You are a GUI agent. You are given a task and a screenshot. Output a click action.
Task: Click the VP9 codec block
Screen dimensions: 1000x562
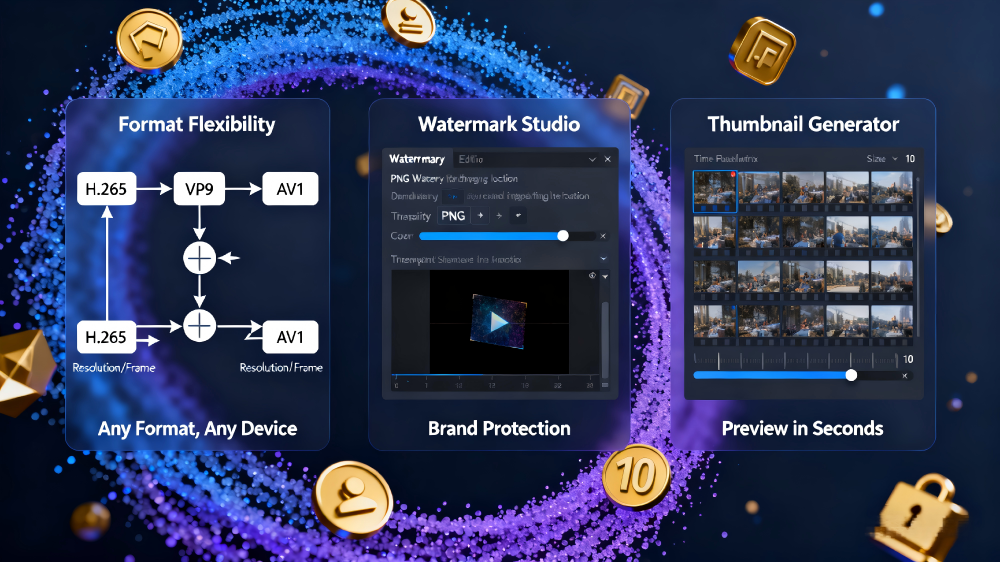tap(202, 188)
